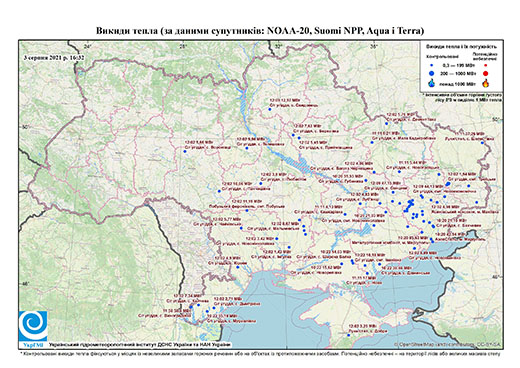Click the UkrGMI spiral logo
Viewport: 520px width, 368px height.
pos(33,326)
